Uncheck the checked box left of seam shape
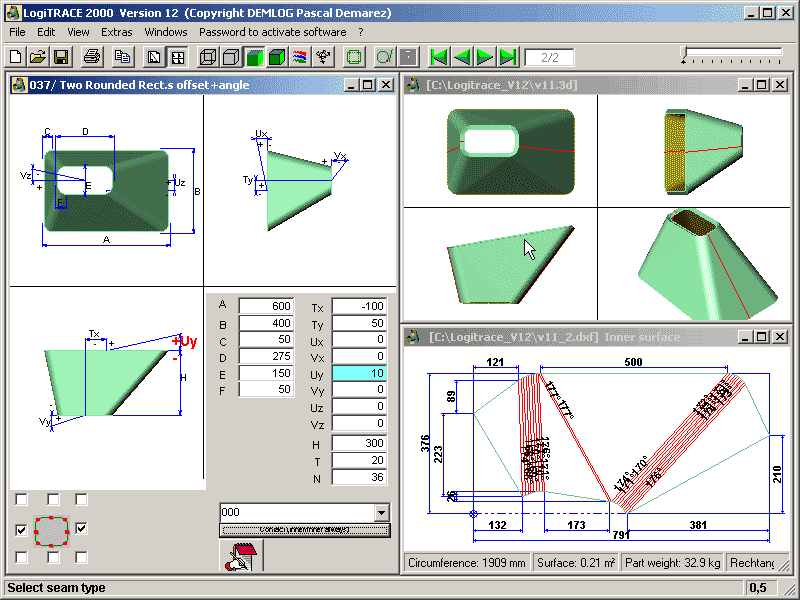 (21, 530)
